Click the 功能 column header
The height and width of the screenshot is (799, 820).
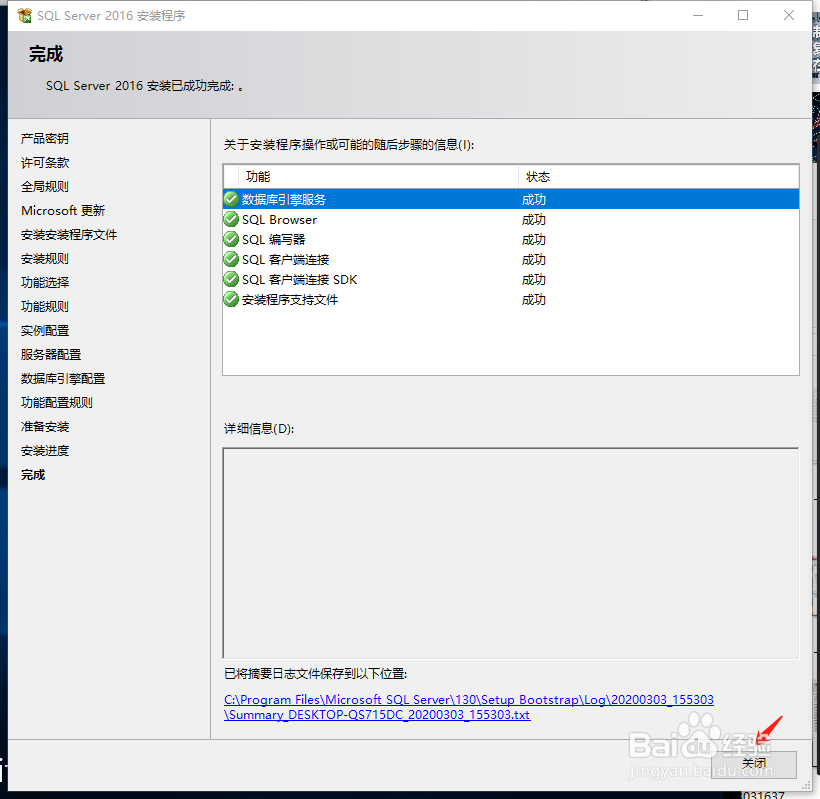tap(378, 177)
